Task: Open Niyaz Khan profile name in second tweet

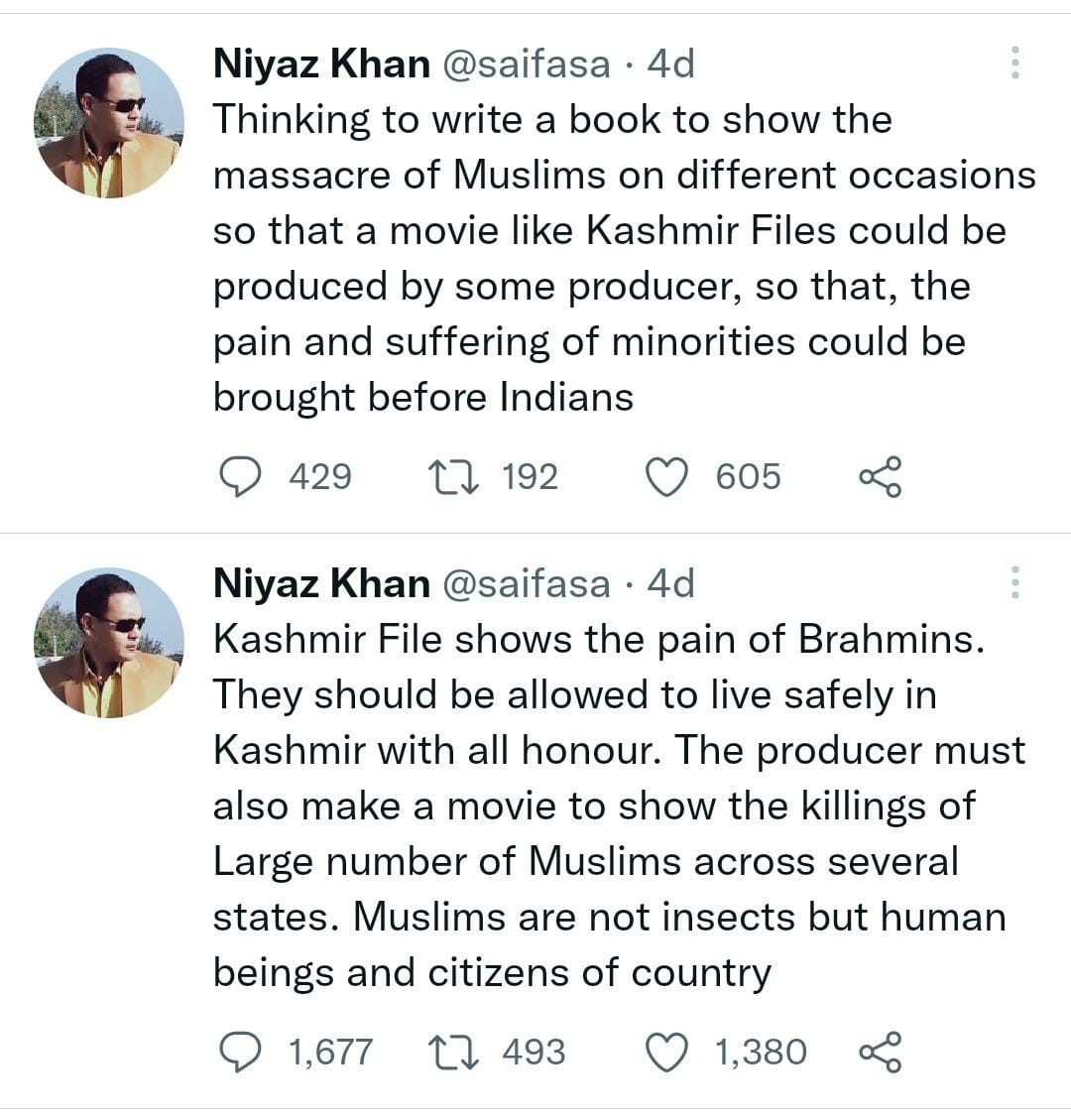Action: pos(321,583)
